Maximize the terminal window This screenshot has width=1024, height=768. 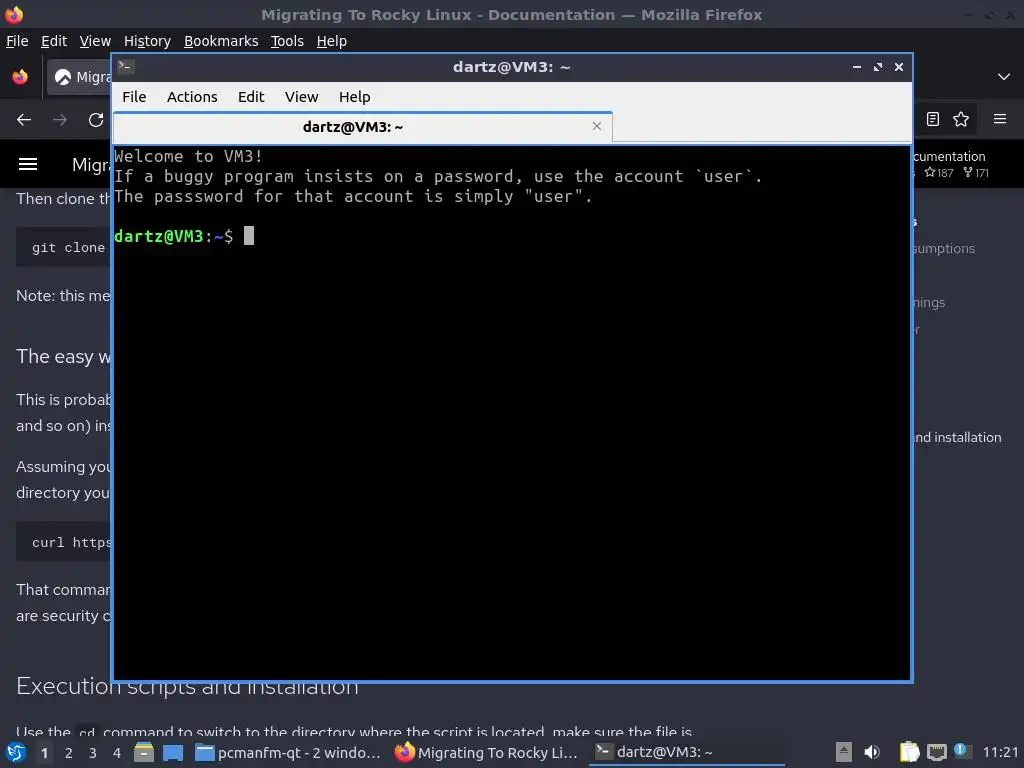click(x=878, y=67)
